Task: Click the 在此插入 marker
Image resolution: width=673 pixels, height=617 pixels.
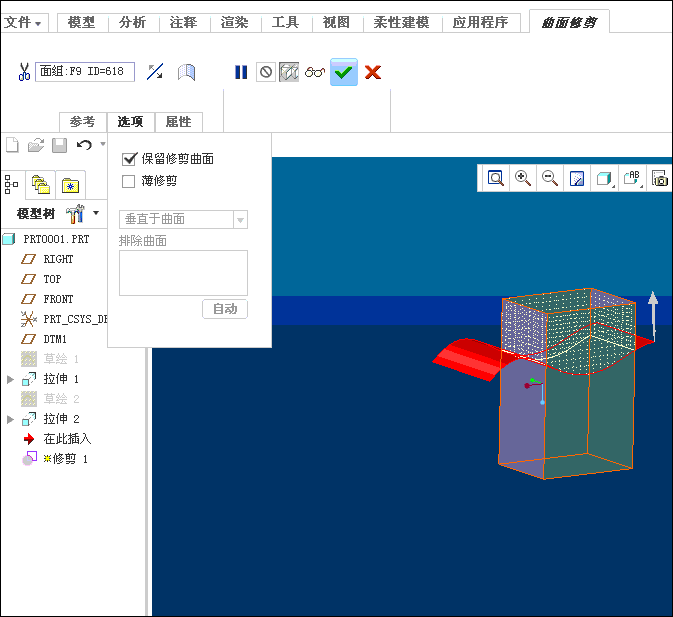Action: click(x=67, y=439)
